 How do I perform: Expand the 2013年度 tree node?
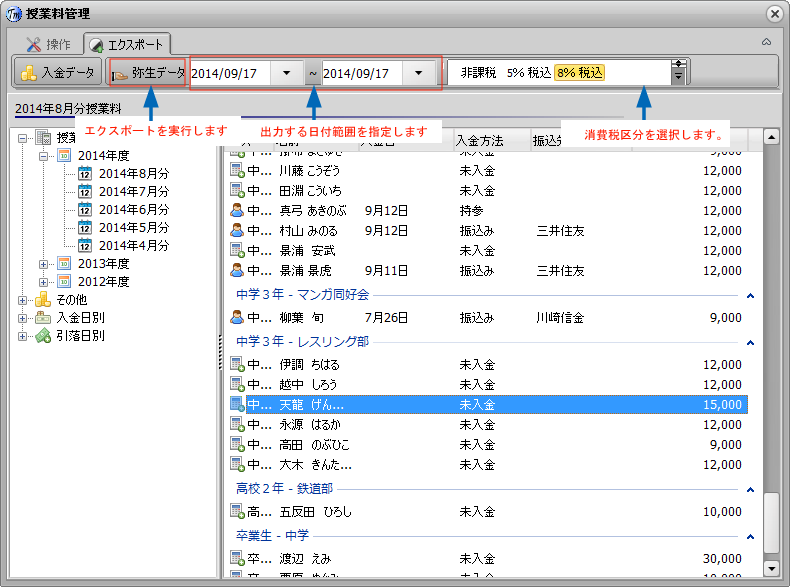(x=44, y=264)
